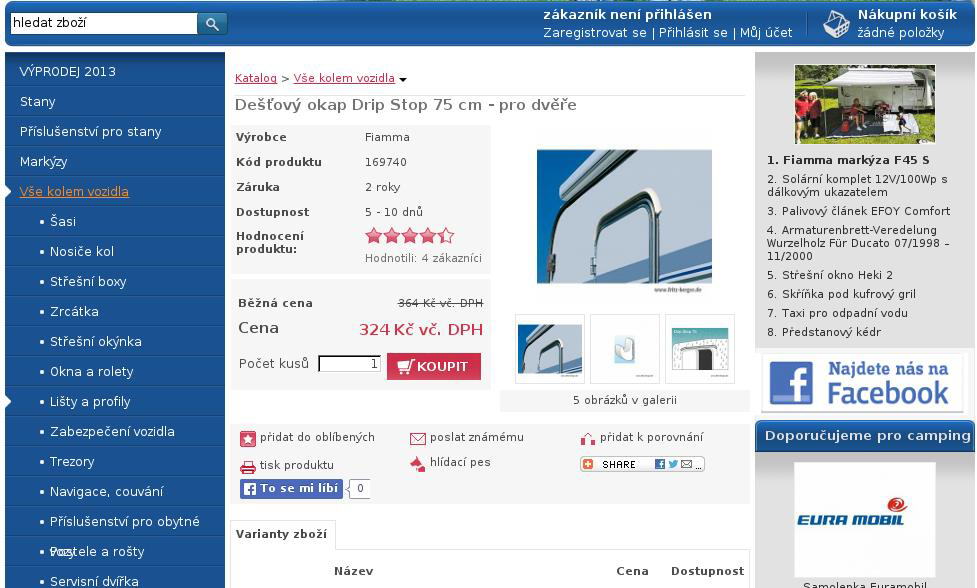The height and width of the screenshot is (588, 977).
Task: Select the third gallery thumbnail with rain diagram
Action: 700,349
